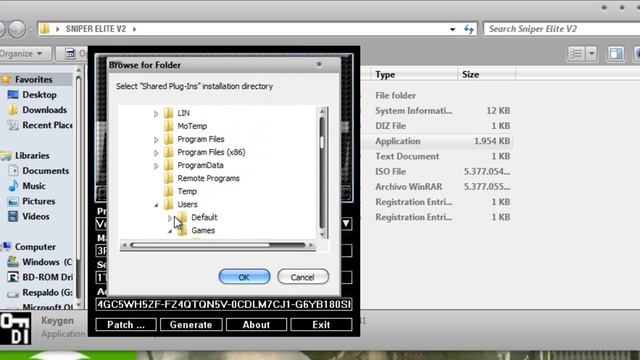
Task: Open Computer in Explorer sidebar
Action: pyautogui.click(x=35, y=247)
